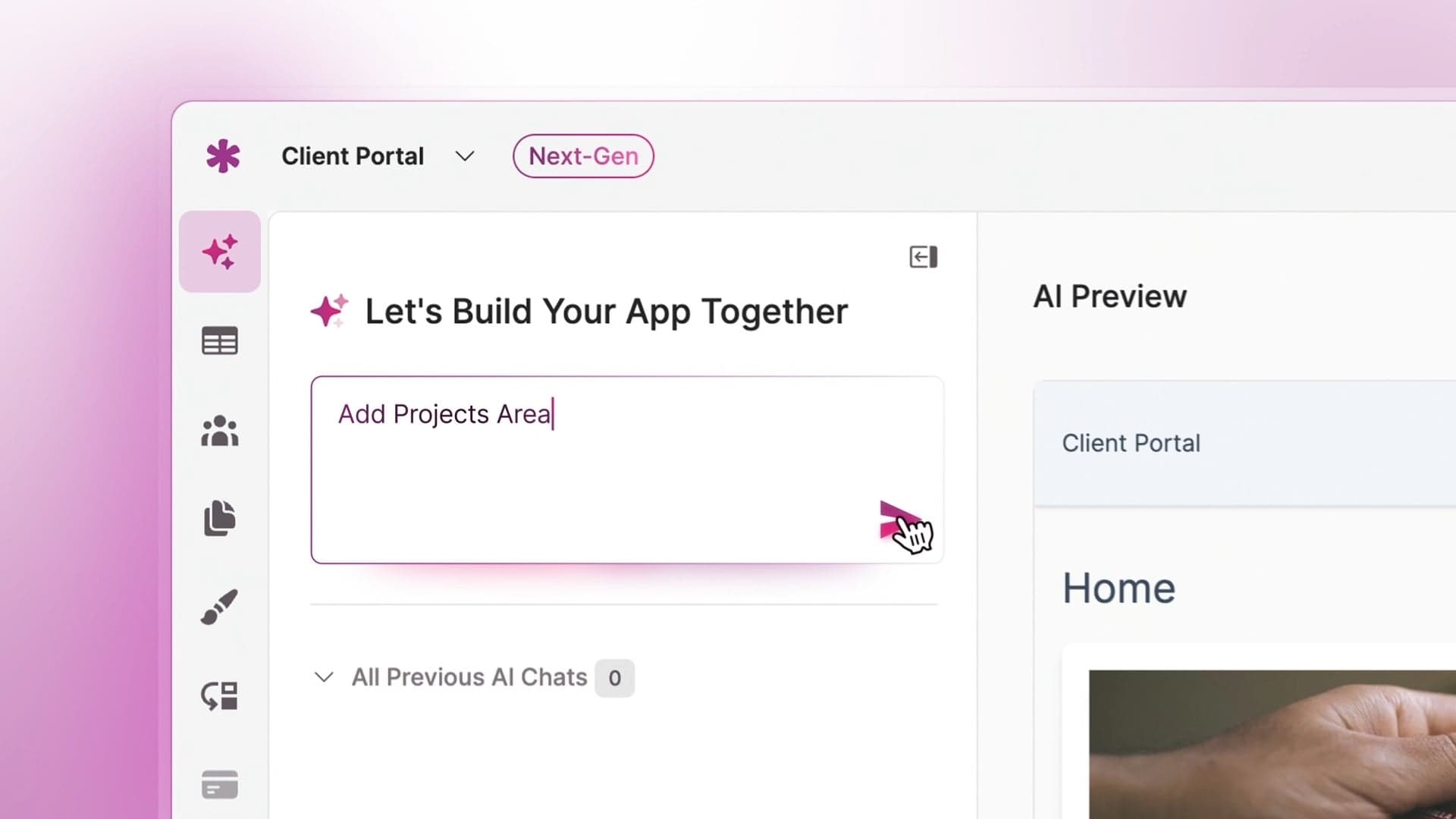
Task: Select the Client Portal item in AI Preview
Action: tap(1131, 443)
